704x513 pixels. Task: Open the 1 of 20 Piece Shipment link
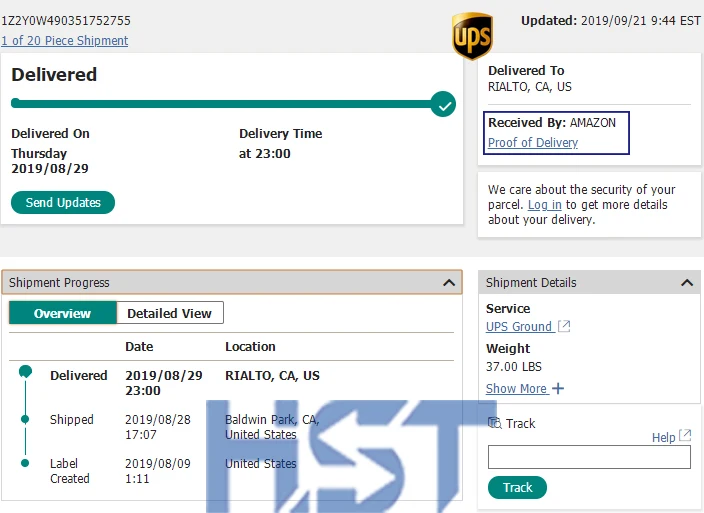[65, 41]
